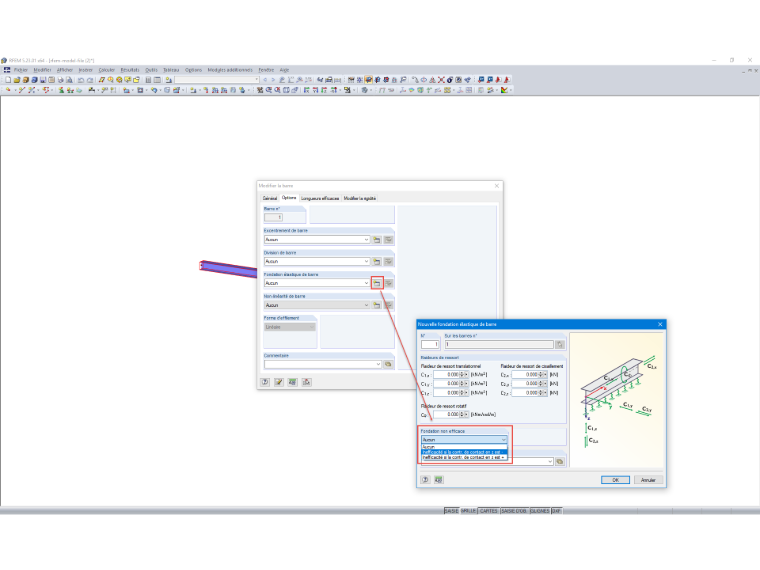Click comment library icon in foundation dialog
The image size is (760, 570).
[560, 461]
